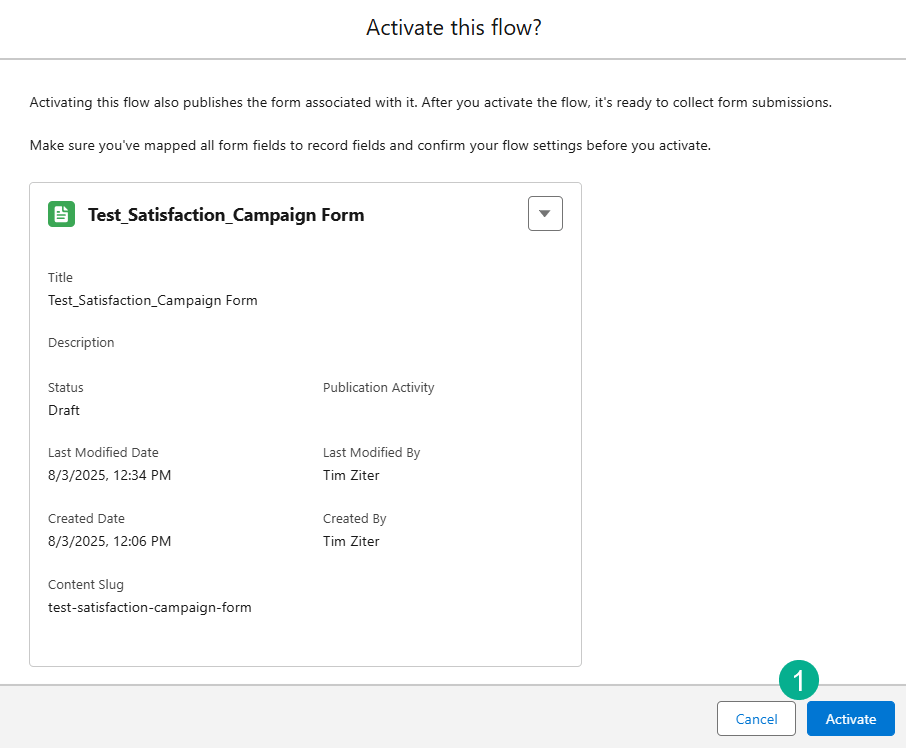Viewport: 906px width, 748px height.
Task: Click the Created Date value 12:06 PM
Action: pyautogui.click(x=109, y=541)
